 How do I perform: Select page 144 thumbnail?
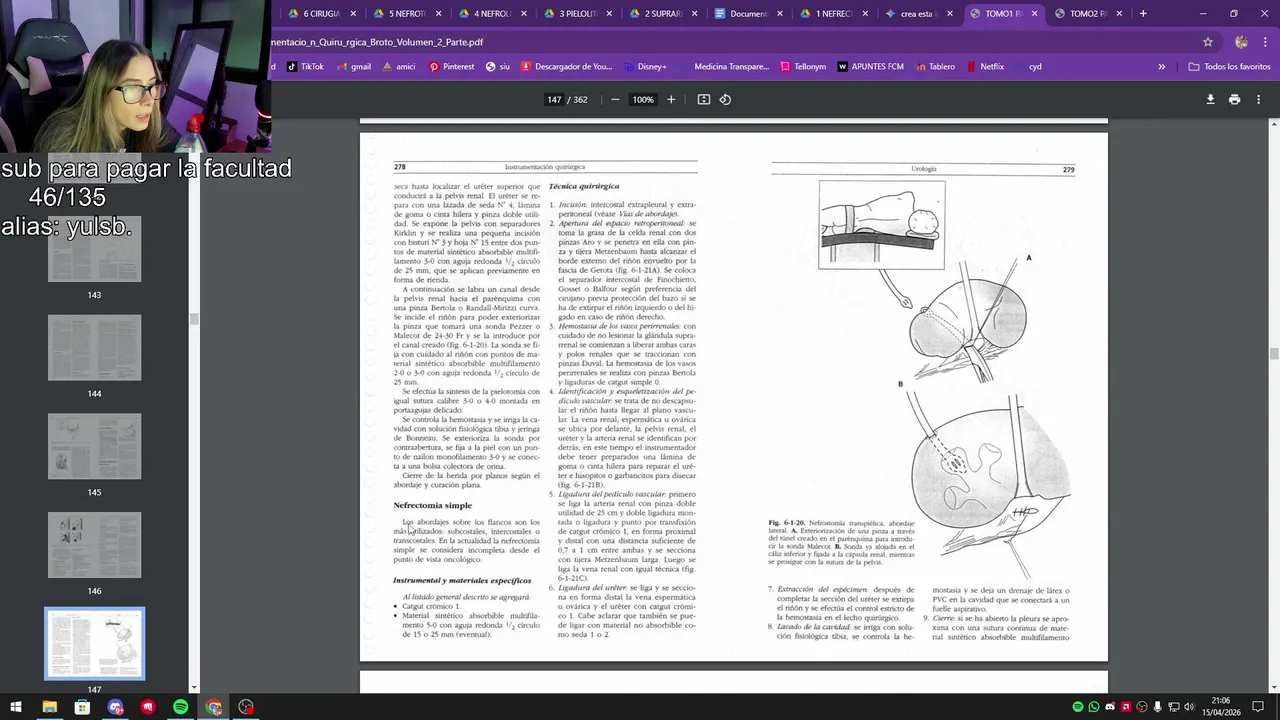pyautogui.click(x=94, y=348)
